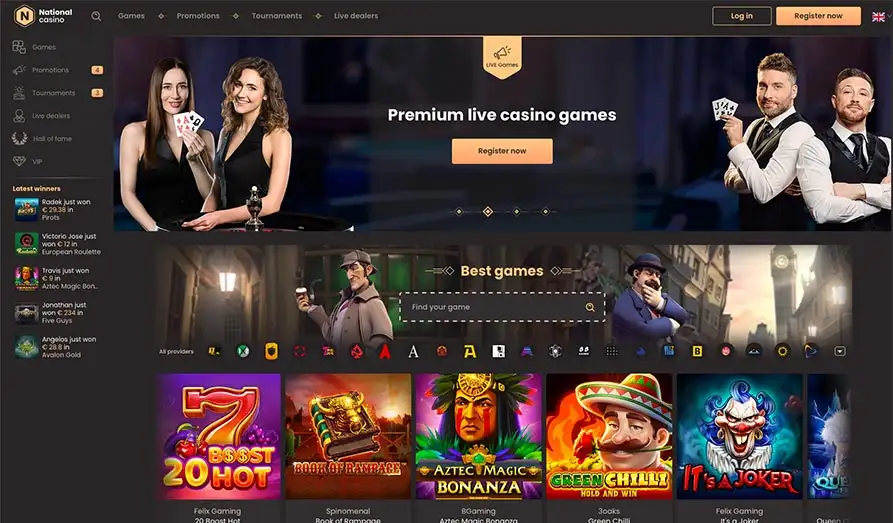Click the National Casino logo

coord(44,16)
